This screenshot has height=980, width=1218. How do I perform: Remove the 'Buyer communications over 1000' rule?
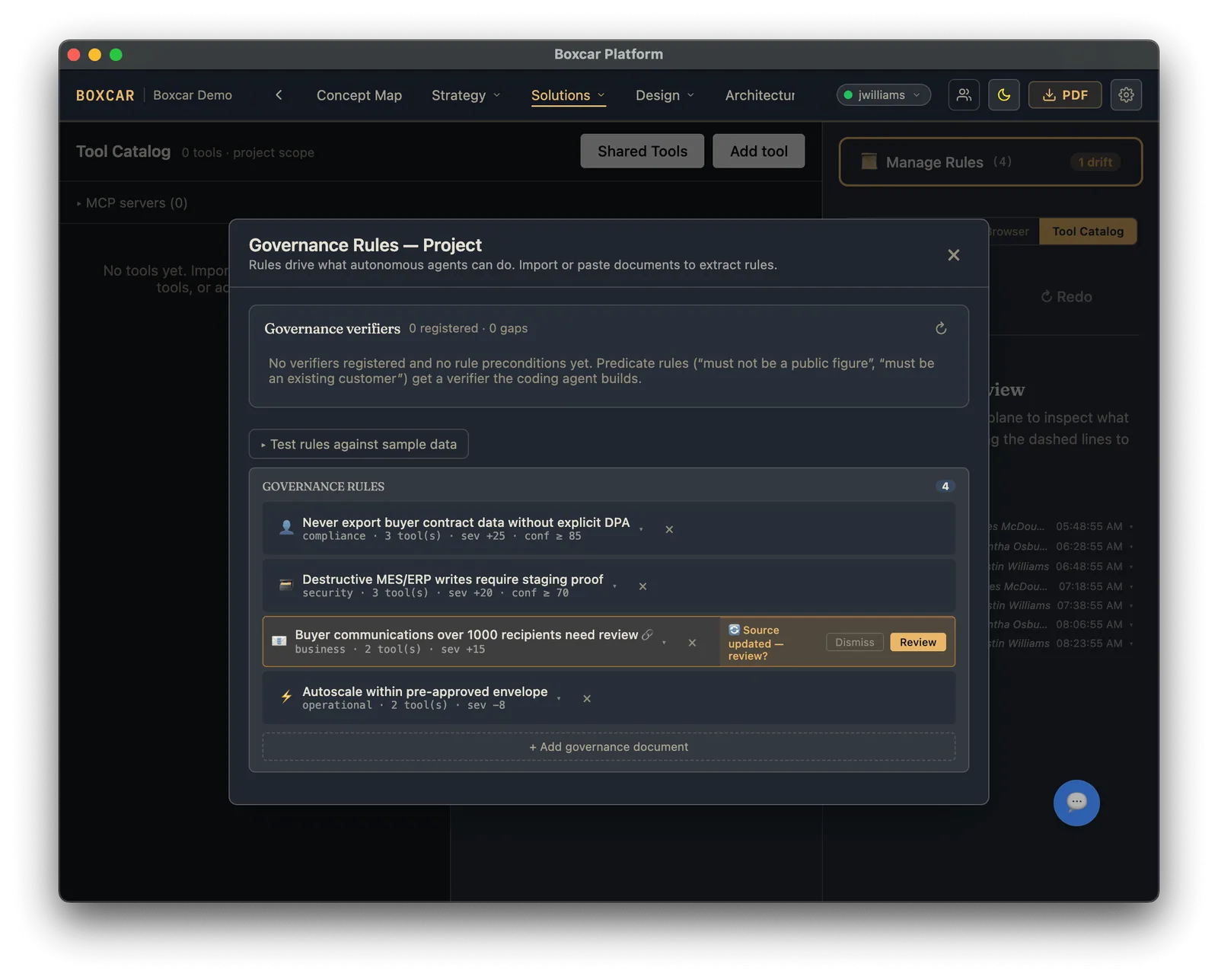pyautogui.click(x=692, y=643)
